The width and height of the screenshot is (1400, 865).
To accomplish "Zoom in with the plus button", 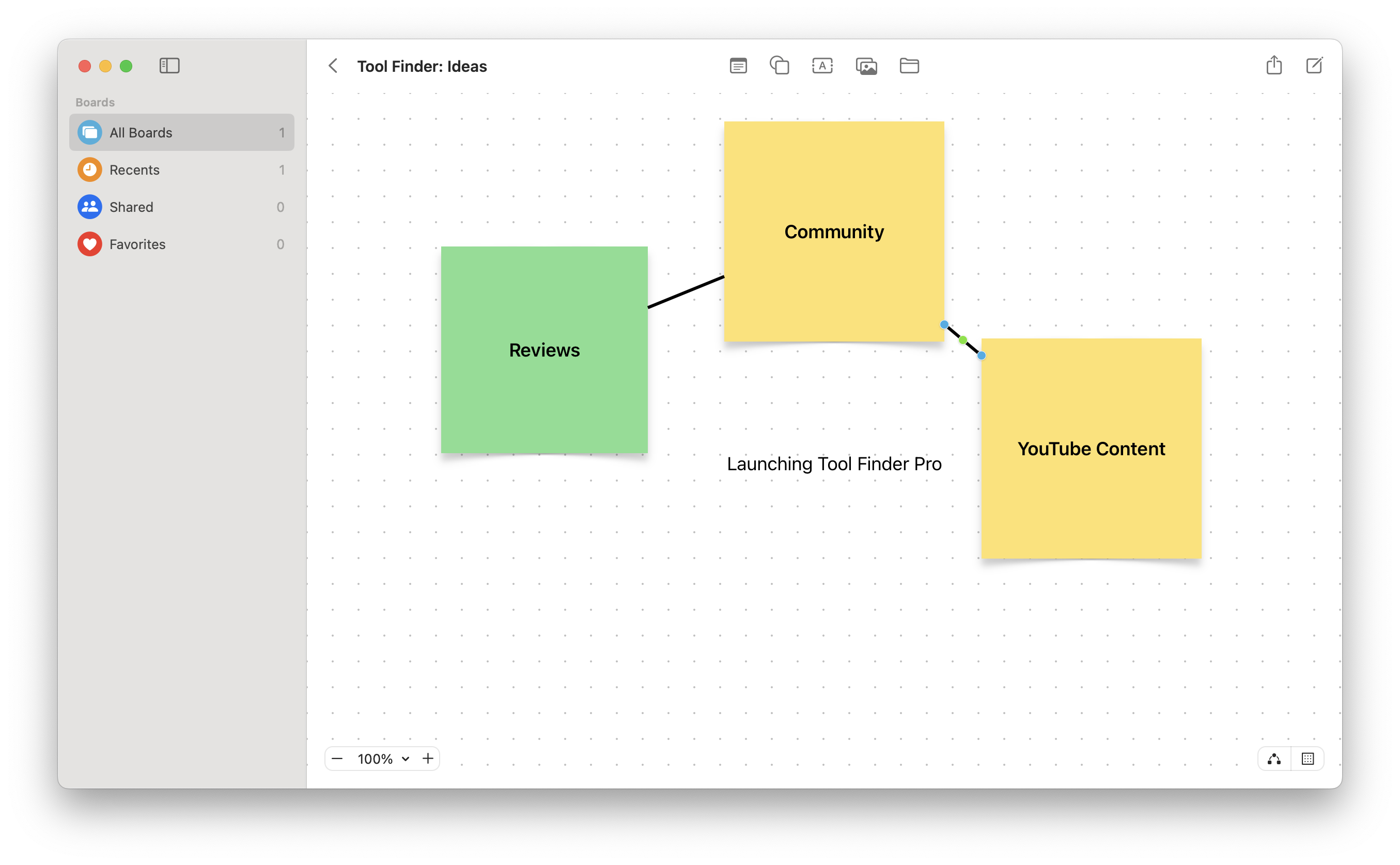I will click(x=428, y=758).
